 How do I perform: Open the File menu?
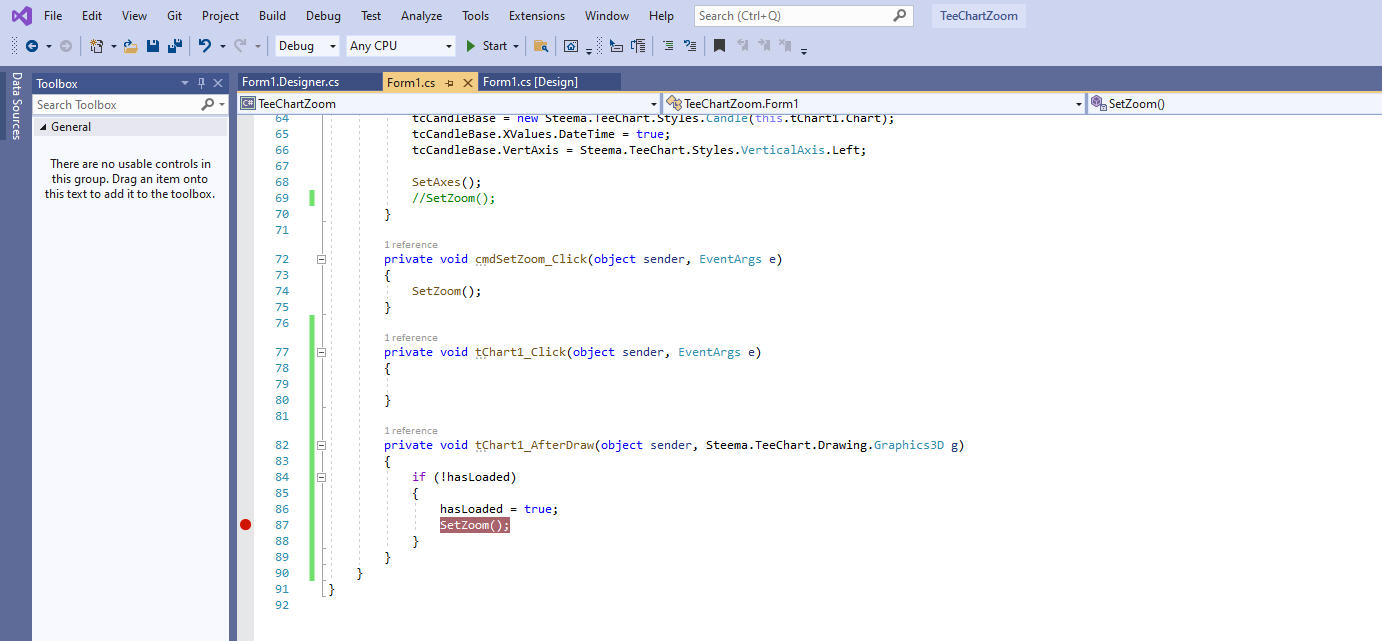pos(53,15)
